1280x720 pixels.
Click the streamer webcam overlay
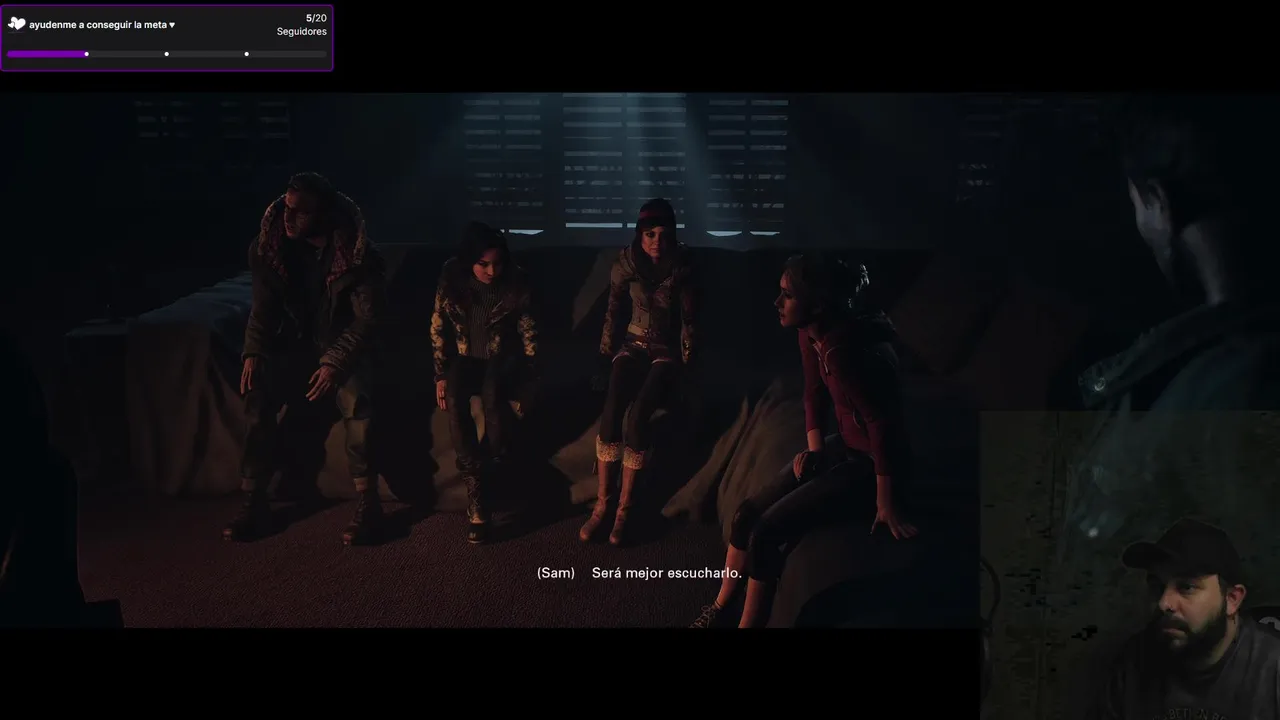(1130, 565)
